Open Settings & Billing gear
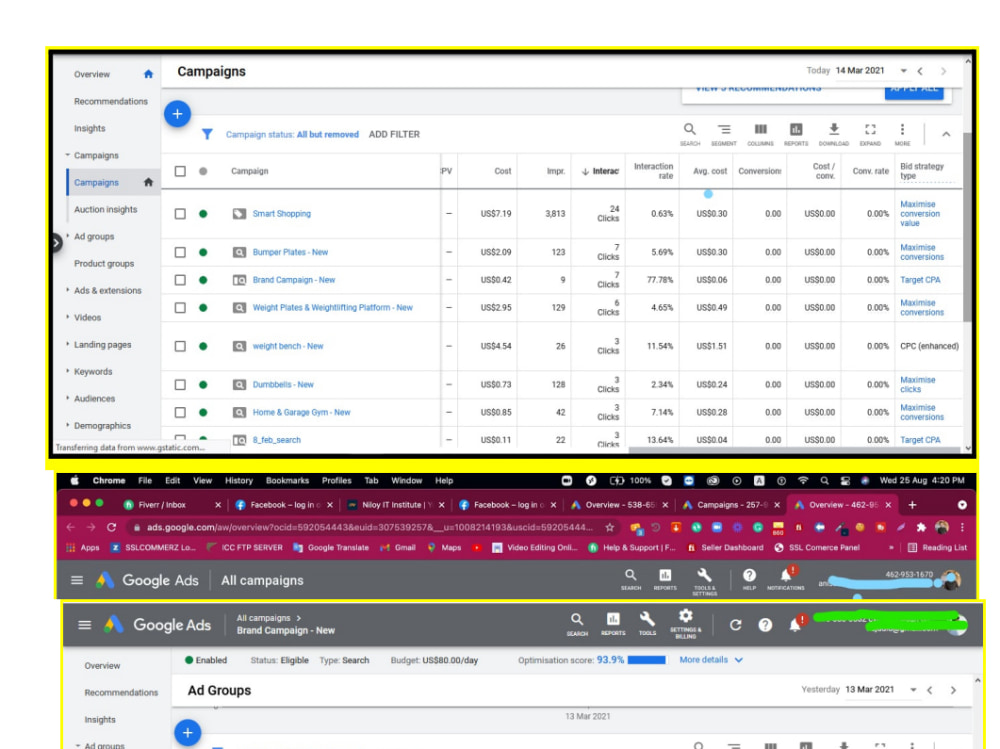 pos(686,624)
